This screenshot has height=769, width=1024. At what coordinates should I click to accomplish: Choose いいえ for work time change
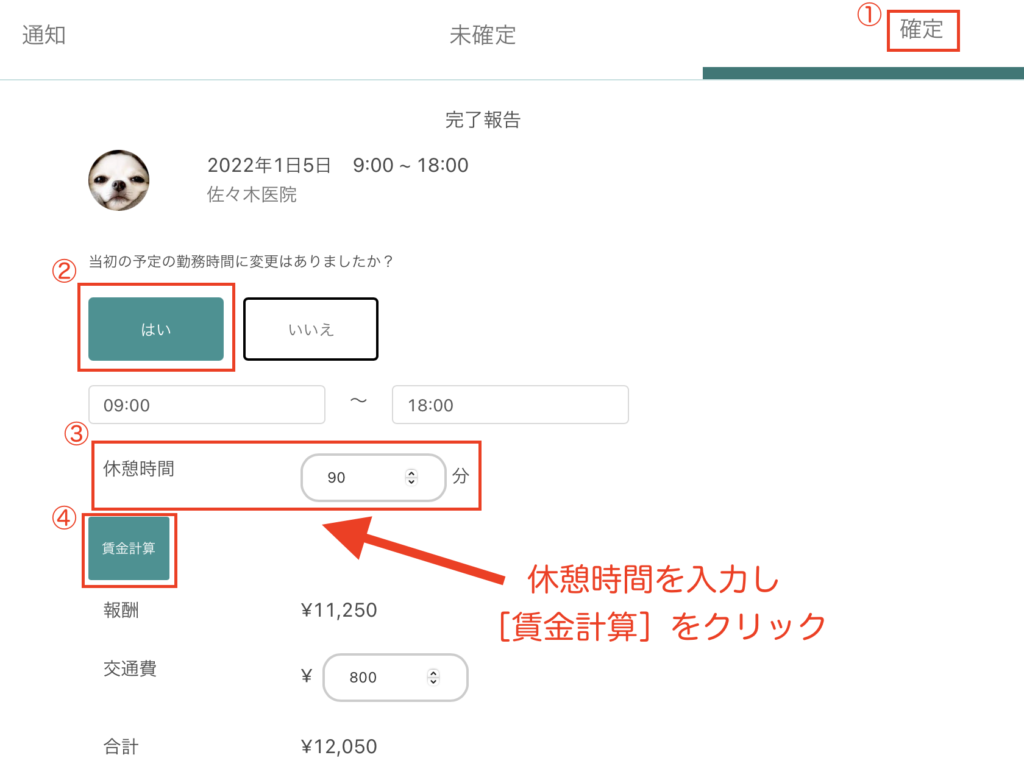pyautogui.click(x=311, y=329)
